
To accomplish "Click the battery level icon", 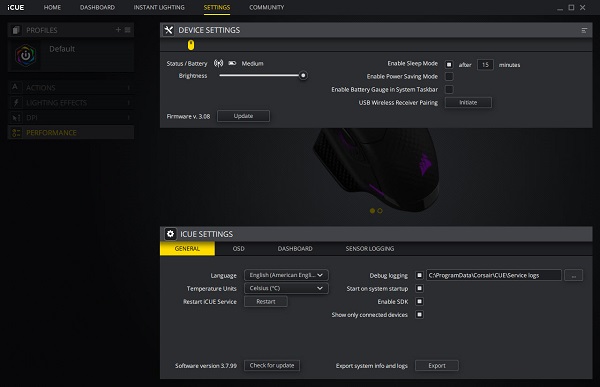I will pos(232,63).
